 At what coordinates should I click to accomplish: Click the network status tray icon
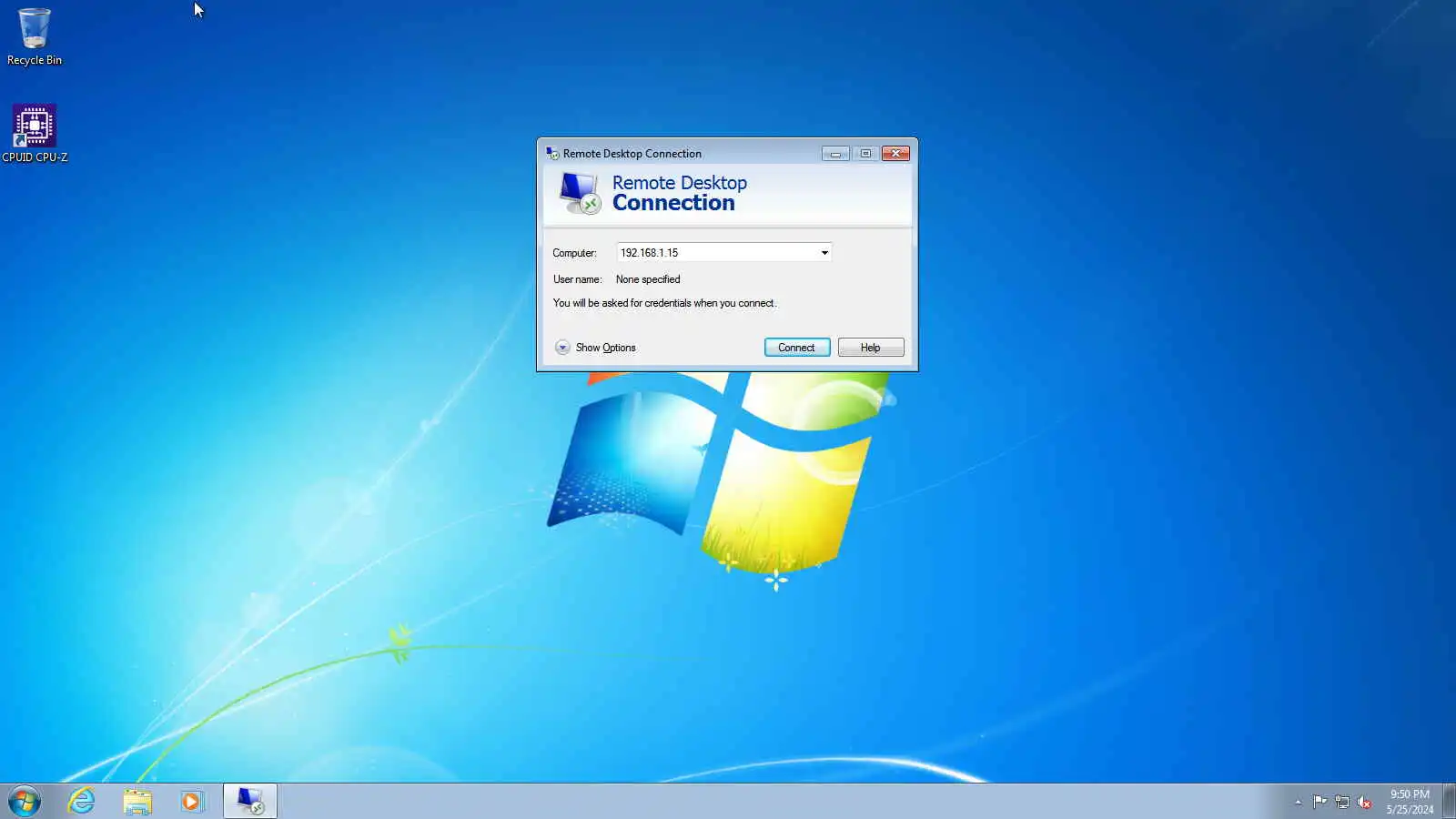tap(1341, 802)
